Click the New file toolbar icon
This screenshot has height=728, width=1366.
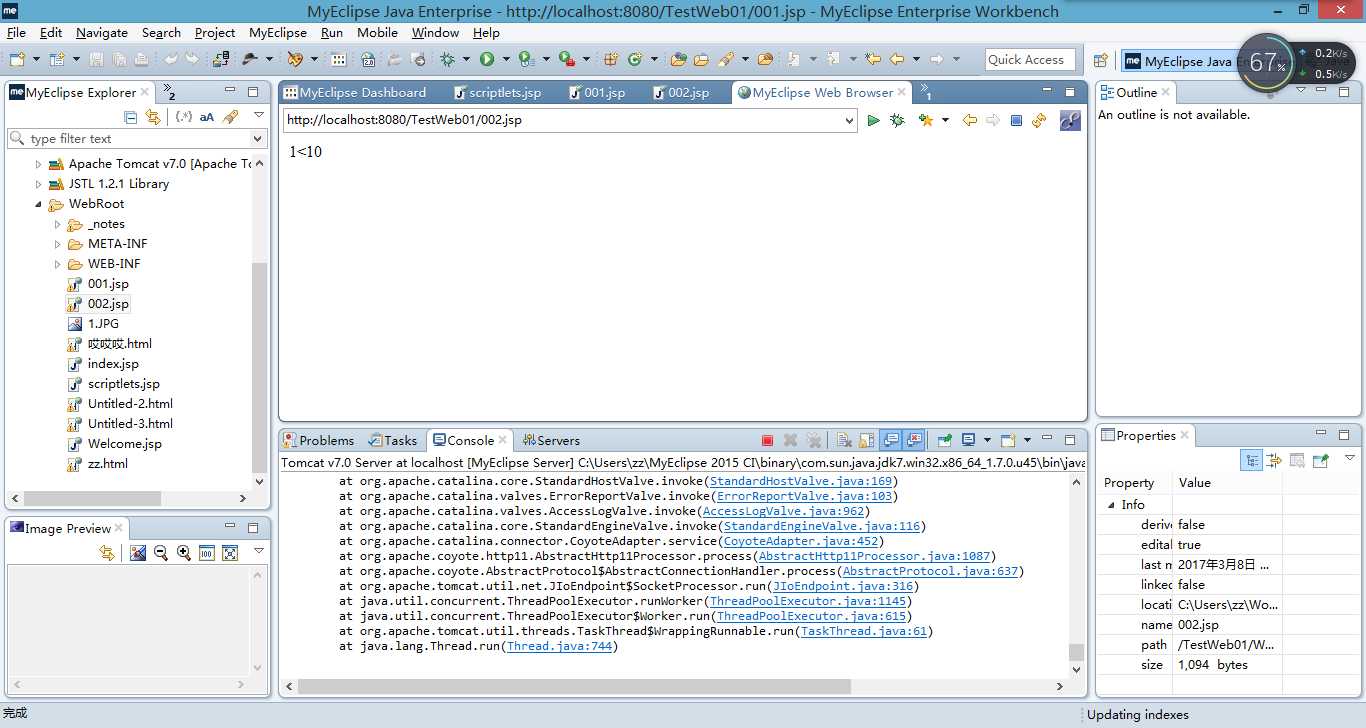tap(17, 59)
